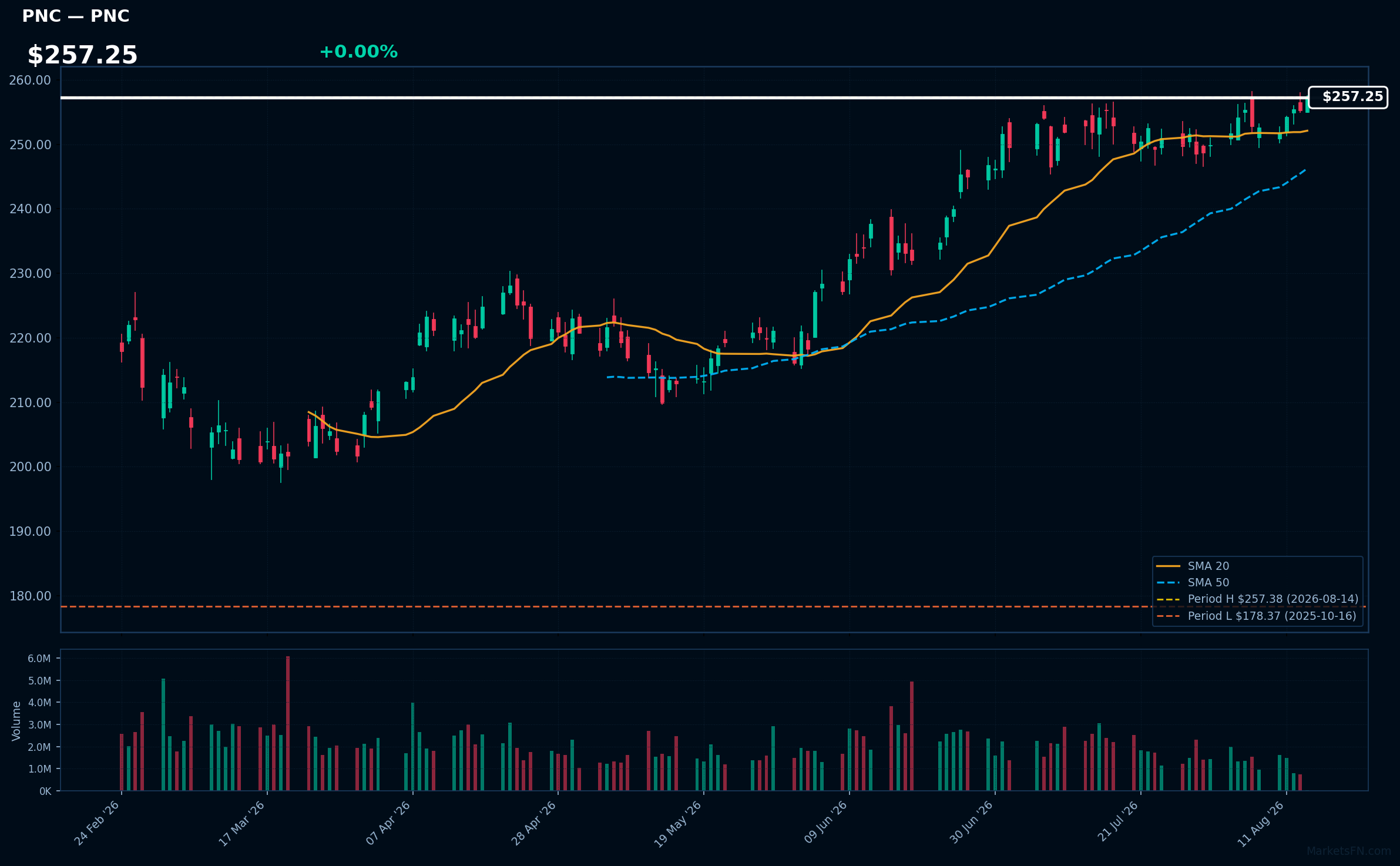Click the 09 Jun '26 date label
1400x866 pixels.
point(825,823)
